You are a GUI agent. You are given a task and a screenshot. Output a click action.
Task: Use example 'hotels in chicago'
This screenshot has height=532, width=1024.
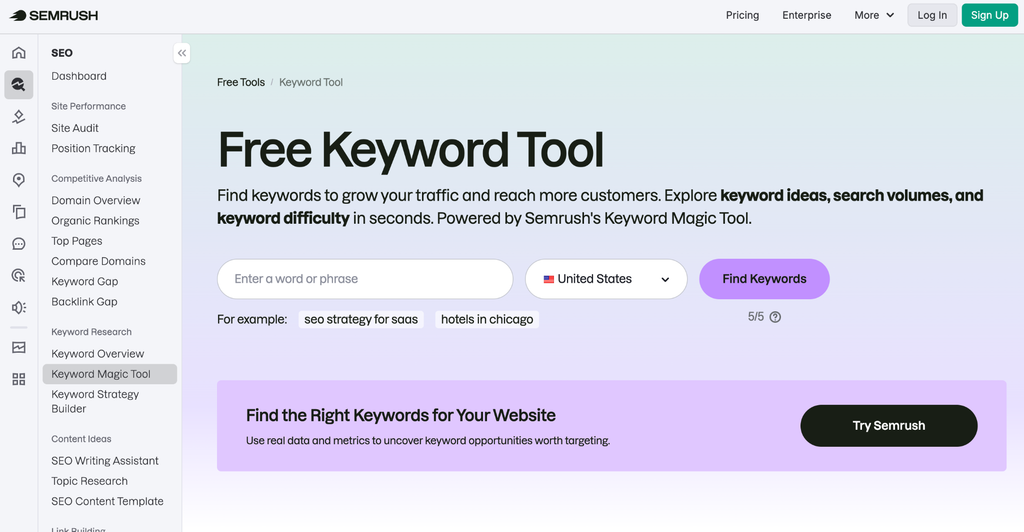487,319
